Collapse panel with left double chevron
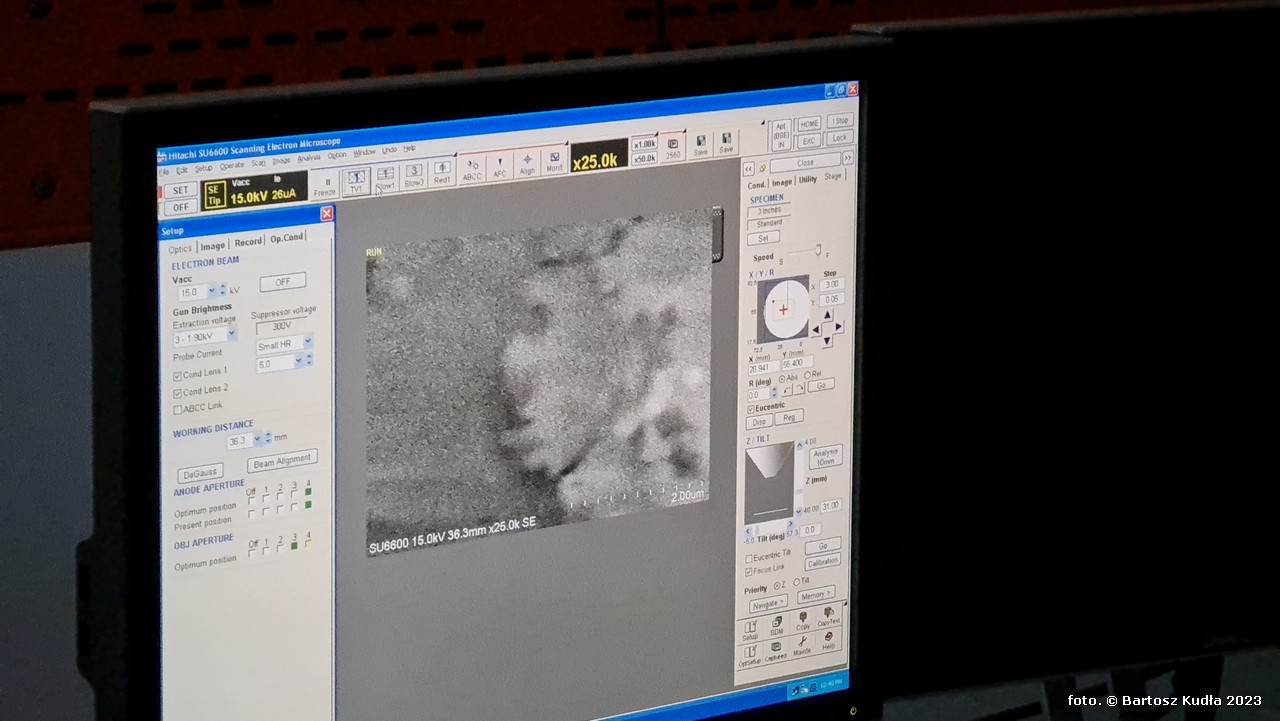Screen dimensions: 1280x721 click(x=748, y=169)
